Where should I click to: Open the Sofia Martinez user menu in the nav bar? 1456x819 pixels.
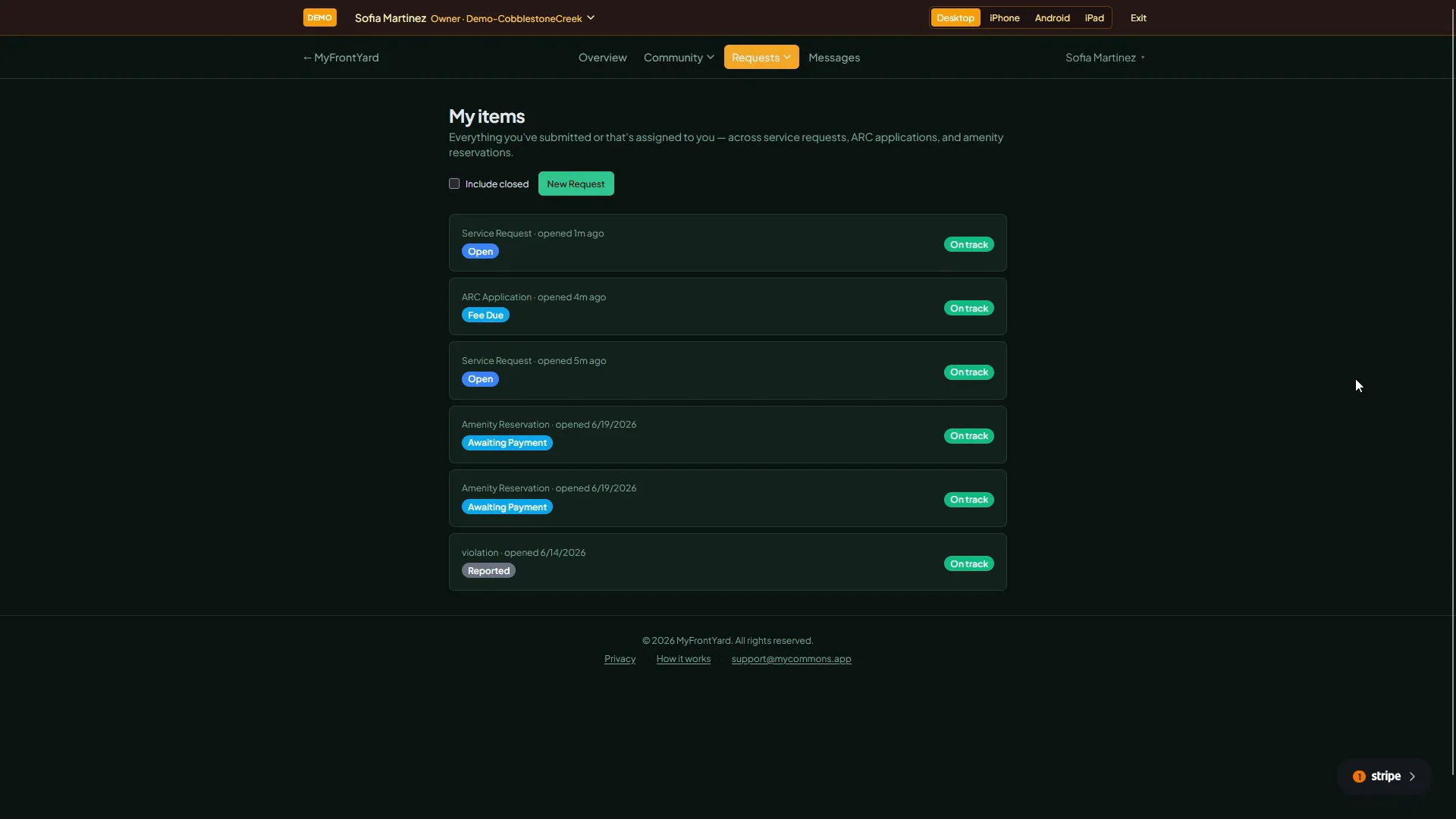pyautogui.click(x=1105, y=58)
